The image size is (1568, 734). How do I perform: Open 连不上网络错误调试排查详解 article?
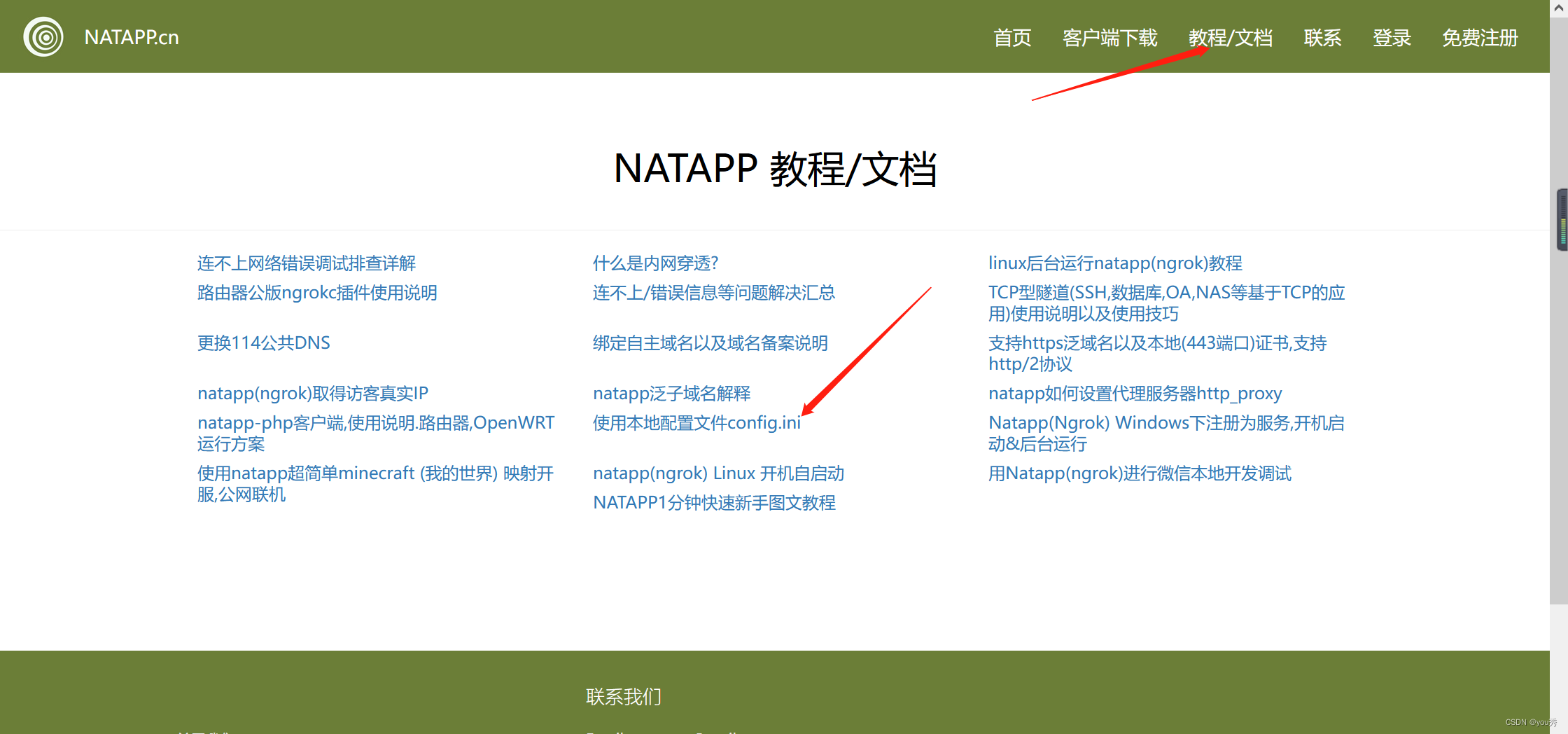pyautogui.click(x=307, y=263)
